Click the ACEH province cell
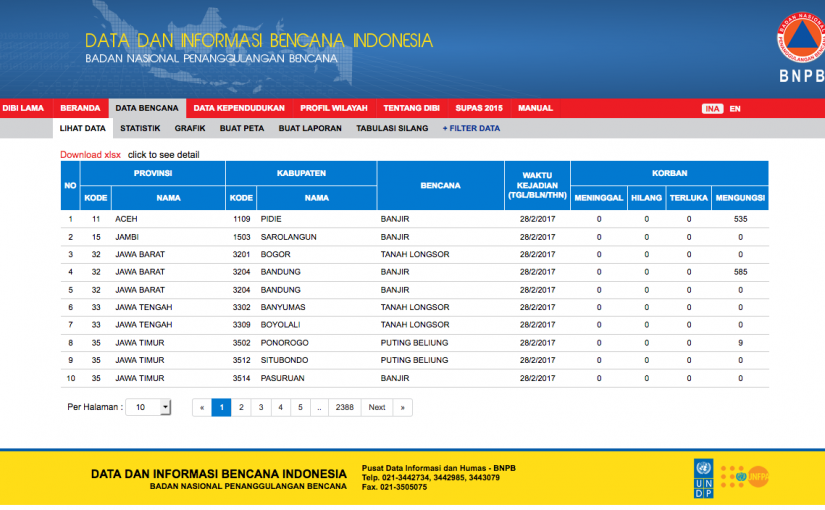This screenshot has width=825, height=510. tap(126, 219)
